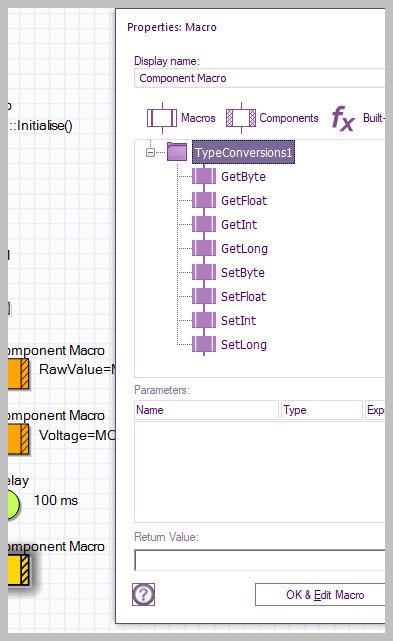
Task: Click the Return Value field
Action: 260,560
